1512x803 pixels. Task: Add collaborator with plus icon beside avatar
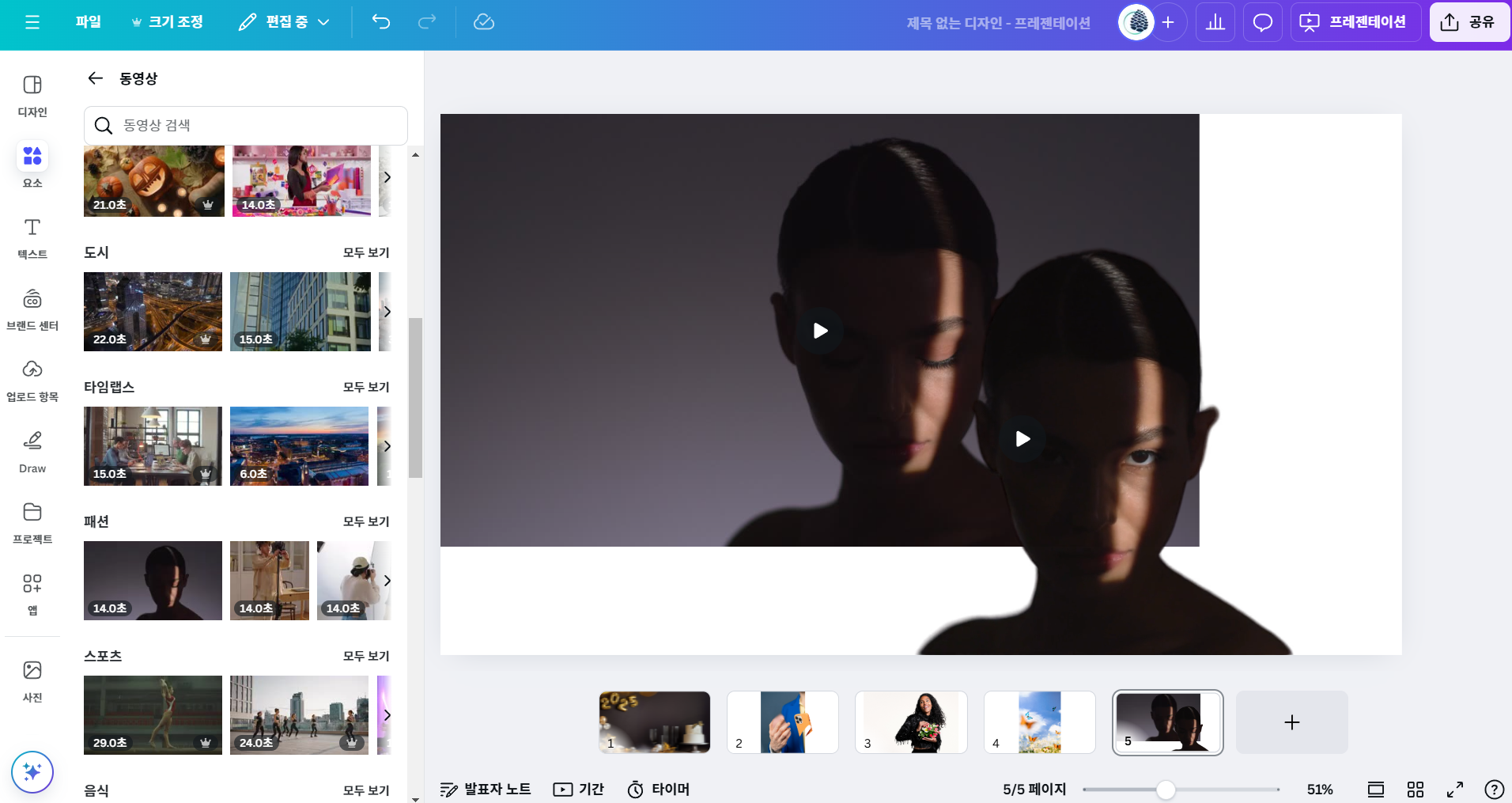[1168, 22]
